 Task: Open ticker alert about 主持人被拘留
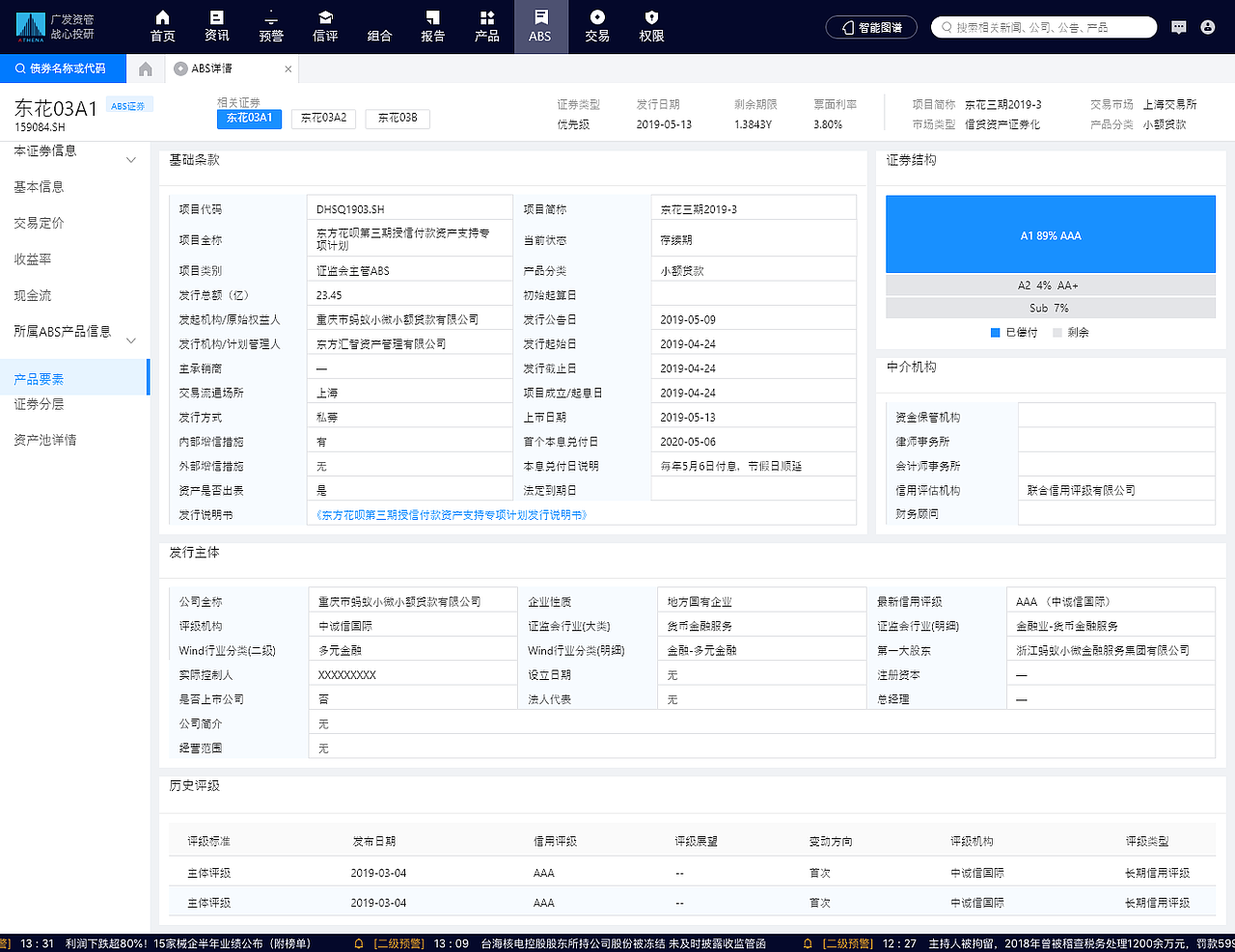1081,943
